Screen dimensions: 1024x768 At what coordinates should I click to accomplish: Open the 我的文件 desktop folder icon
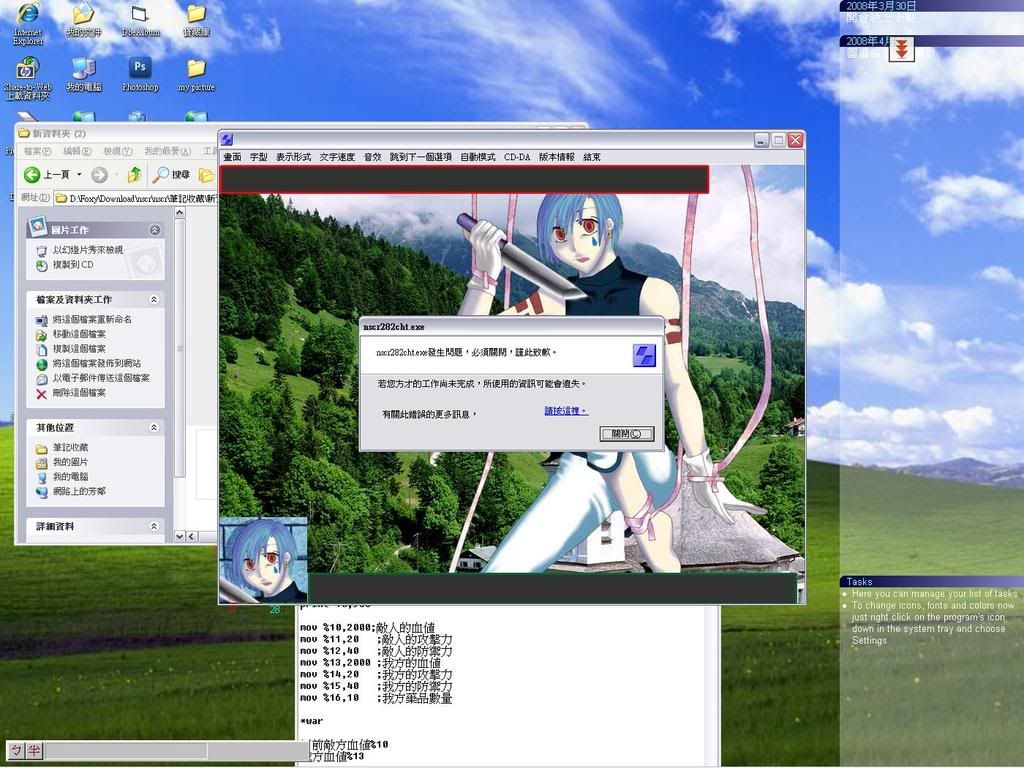point(84,20)
